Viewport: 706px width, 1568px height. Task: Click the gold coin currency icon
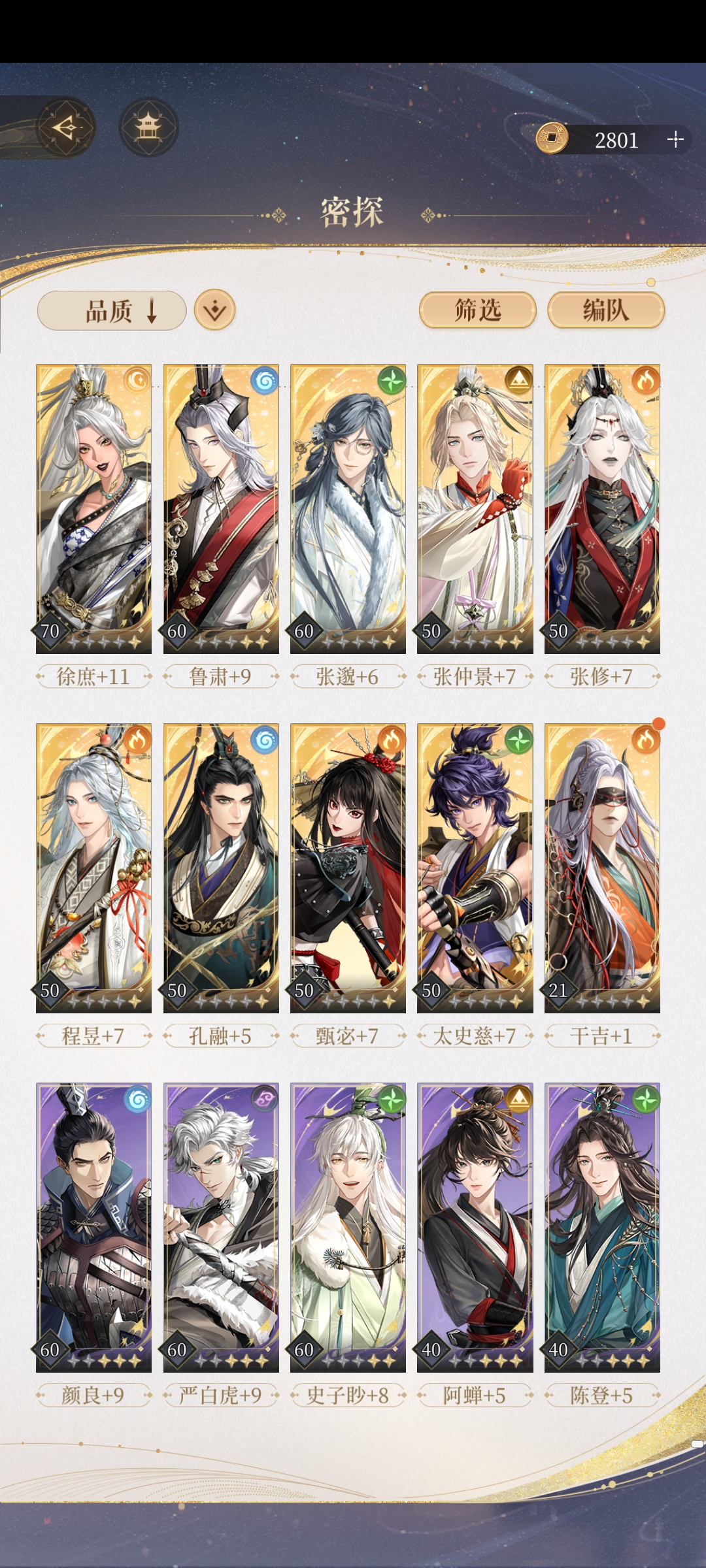point(552,139)
